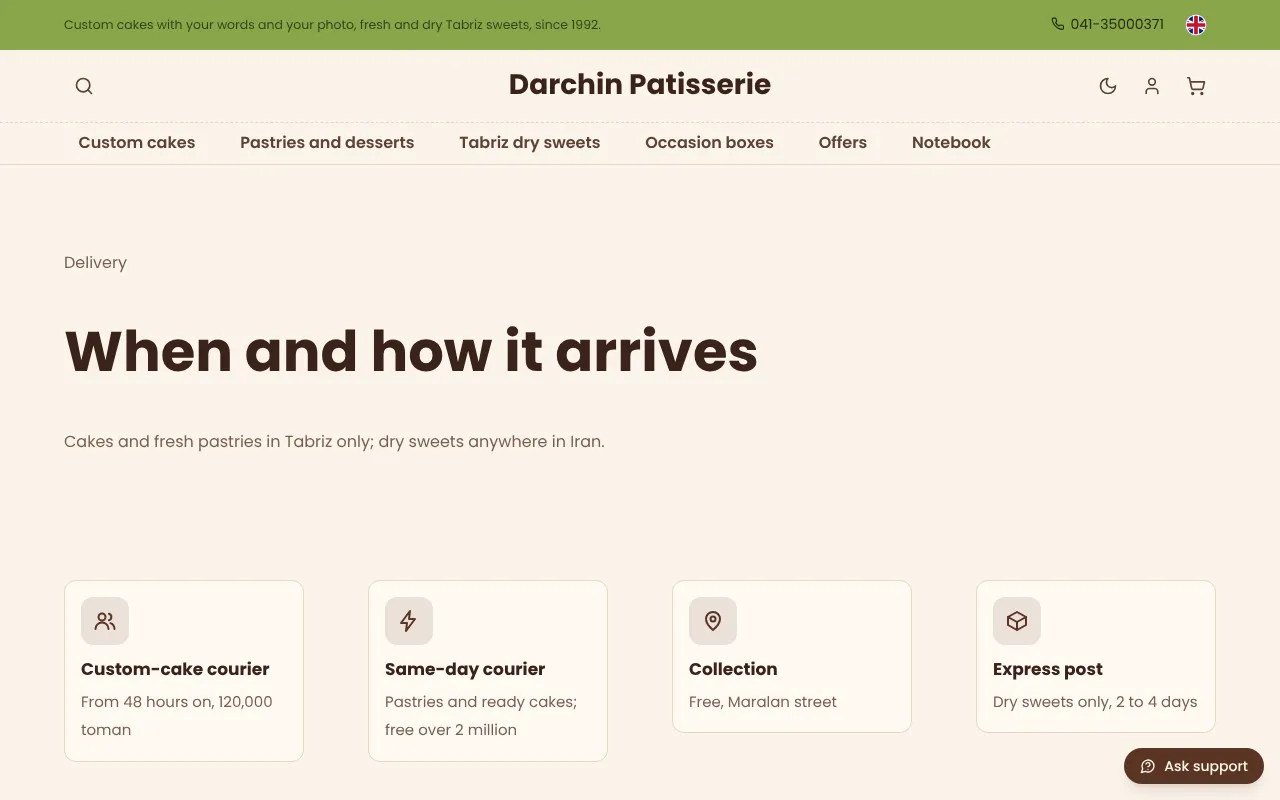This screenshot has width=1280, height=800.
Task: Open Pastries and desserts menu
Action: 327,143
